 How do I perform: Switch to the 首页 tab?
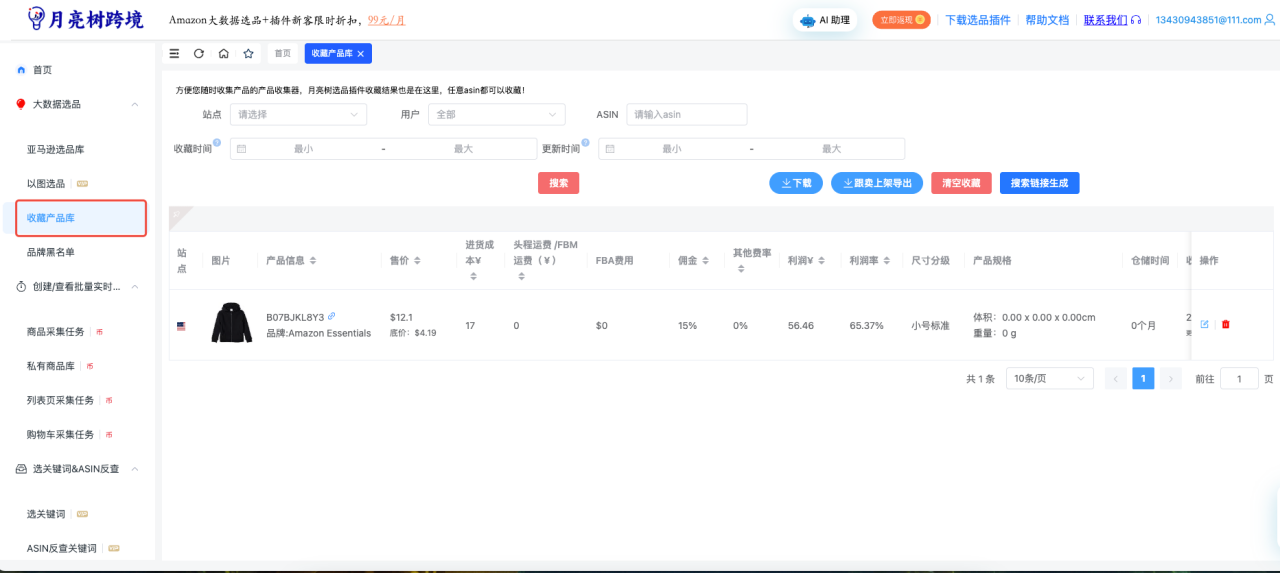283,53
